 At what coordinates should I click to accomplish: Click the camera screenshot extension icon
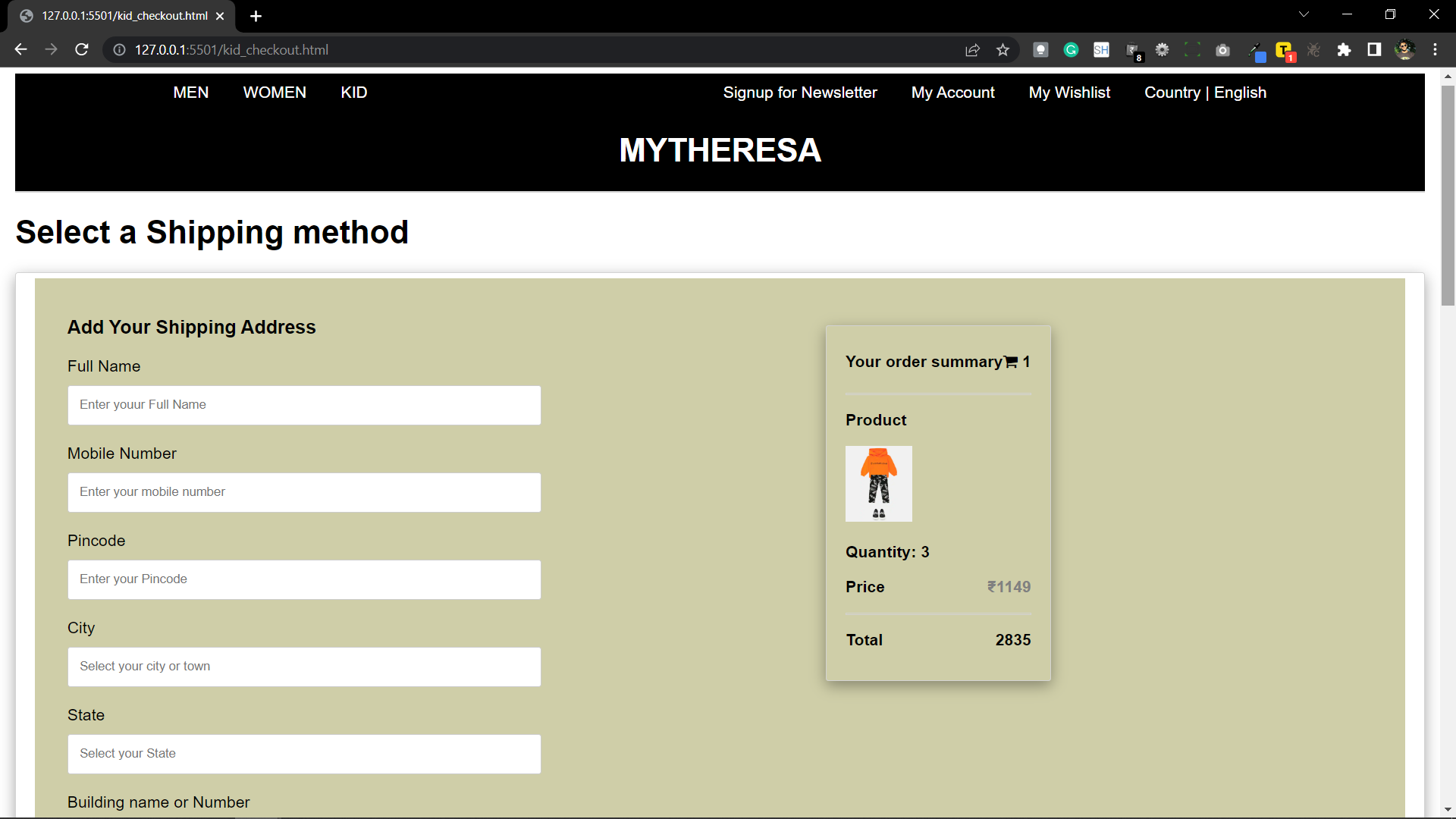pyautogui.click(x=1222, y=50)
